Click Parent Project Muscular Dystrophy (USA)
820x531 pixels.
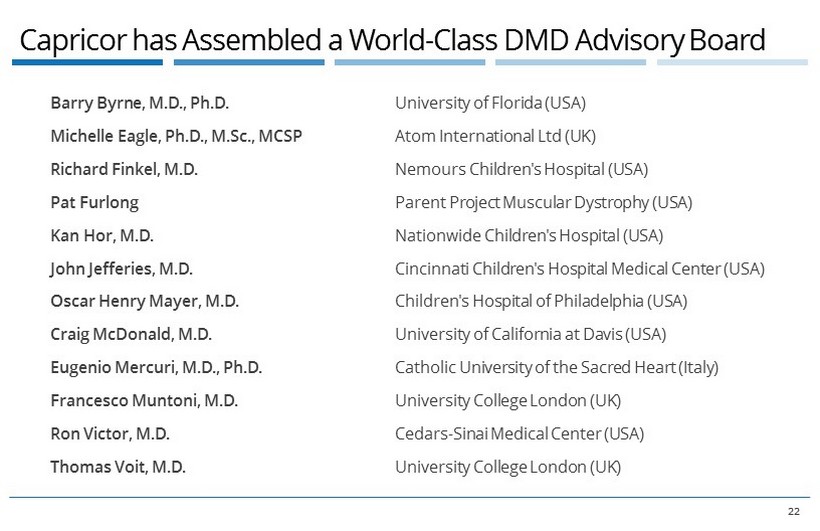(543, 202)
